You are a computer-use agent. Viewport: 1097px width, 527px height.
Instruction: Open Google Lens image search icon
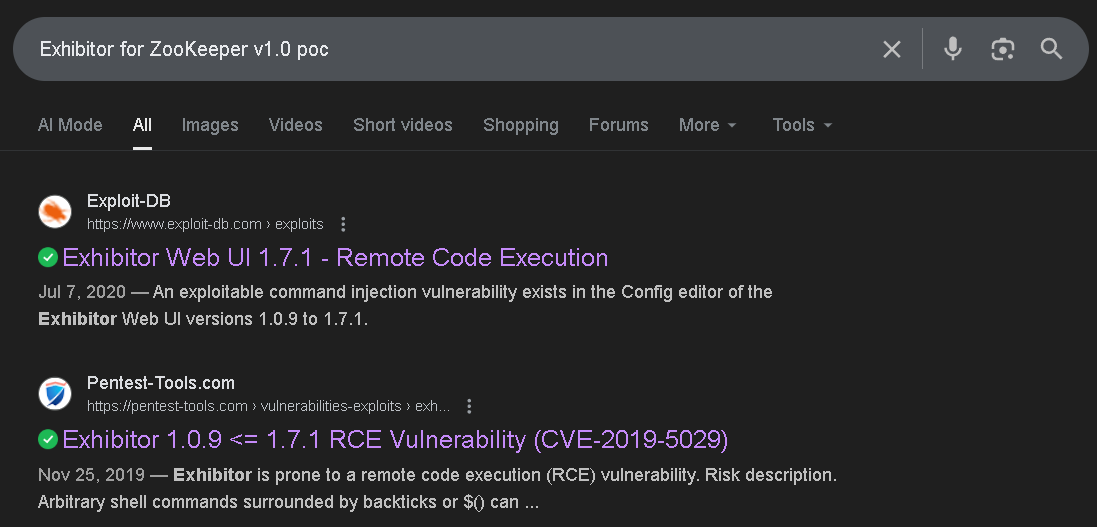pyautogui.click(x=1002, y=49)
